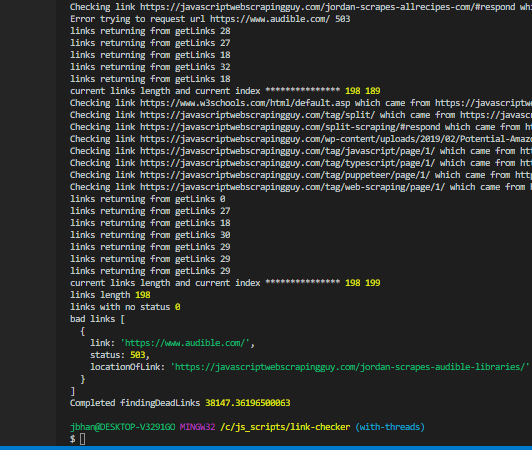532x450 pixels.
Task: Click the (with-threads) branch name
Action: point(390,427)
